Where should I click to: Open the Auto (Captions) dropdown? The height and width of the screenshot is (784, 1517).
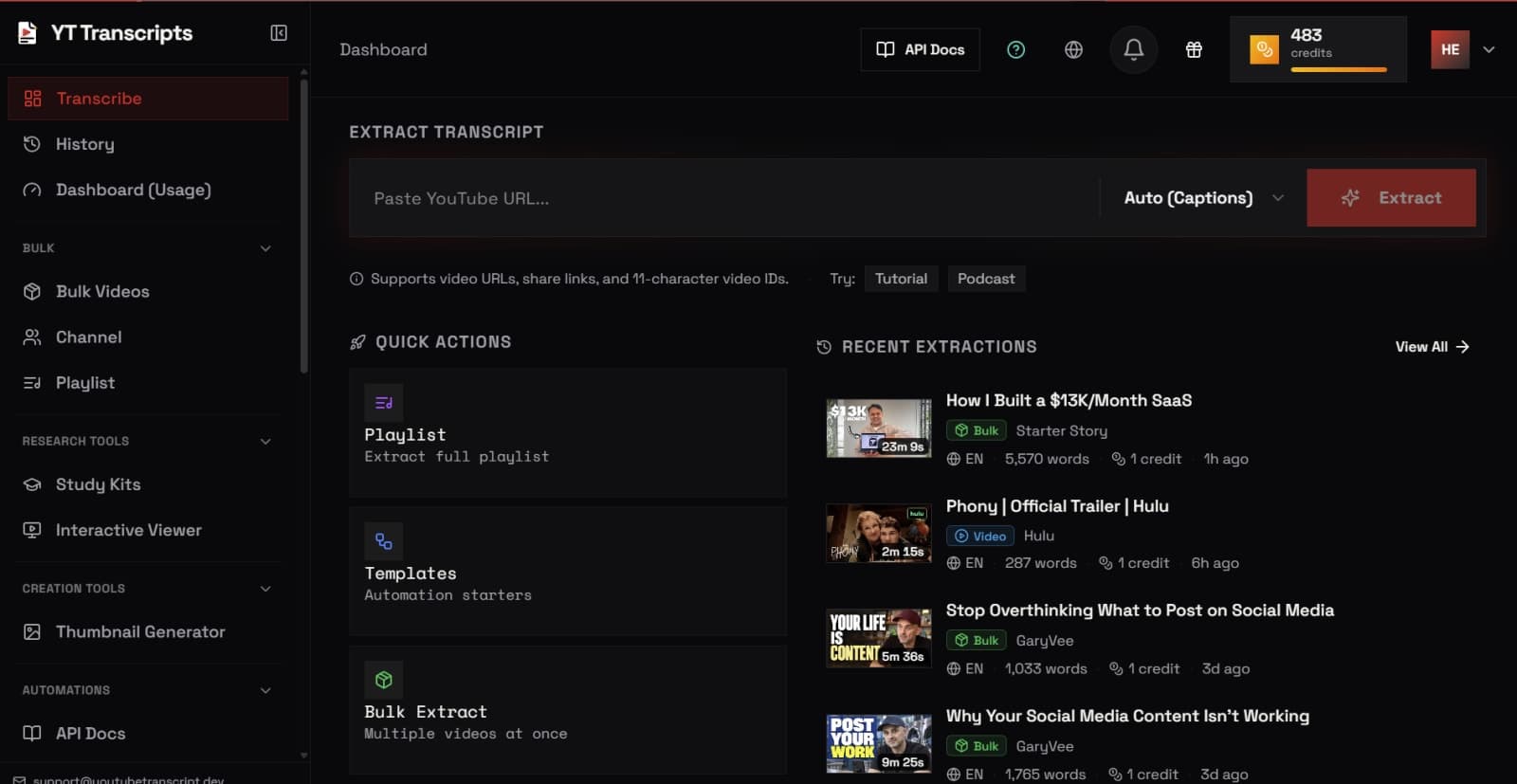coord(1203,198)
